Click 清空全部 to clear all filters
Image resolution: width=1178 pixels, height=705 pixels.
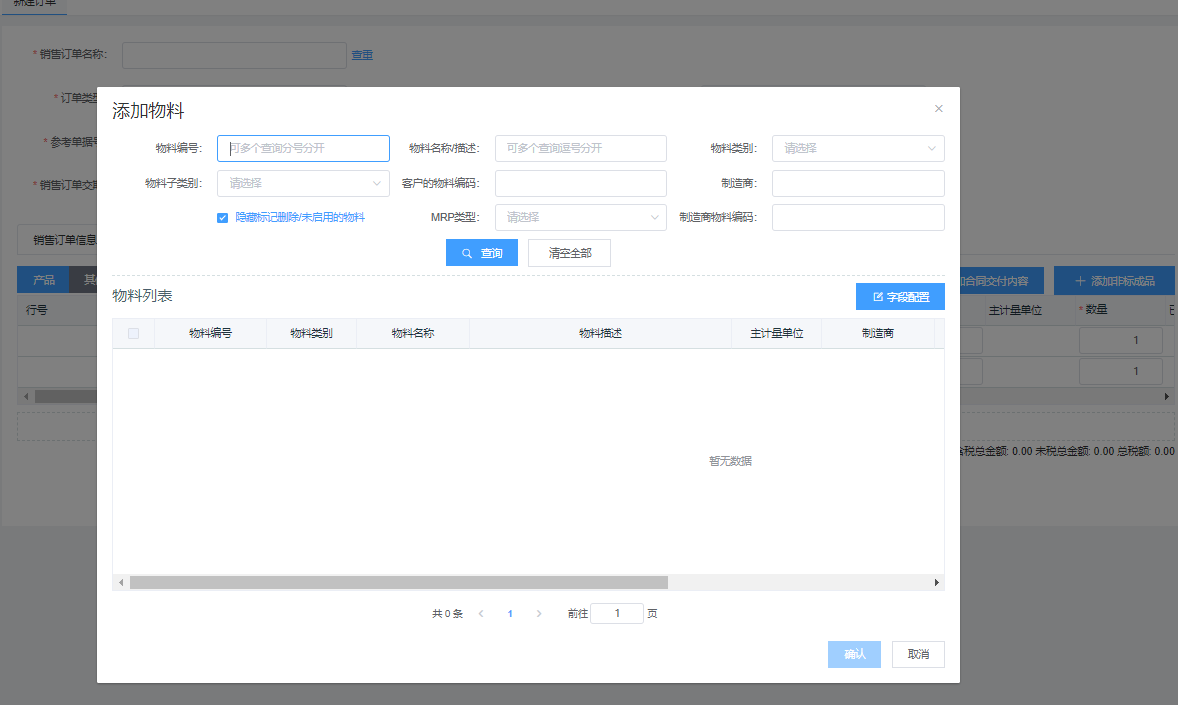click(x=569, y=253)
